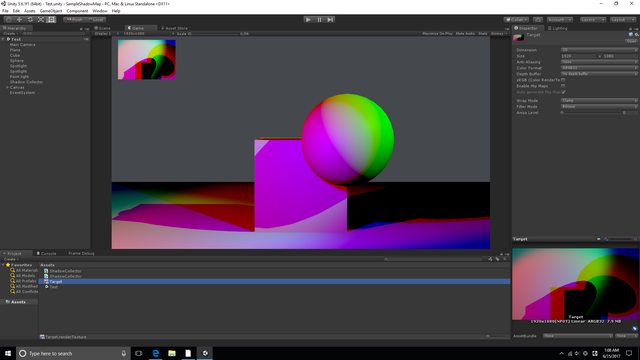The height and width of the screenshot is (360, 640).
Task: Open the Inspector gear settings icon
Action: click(636, 35)
